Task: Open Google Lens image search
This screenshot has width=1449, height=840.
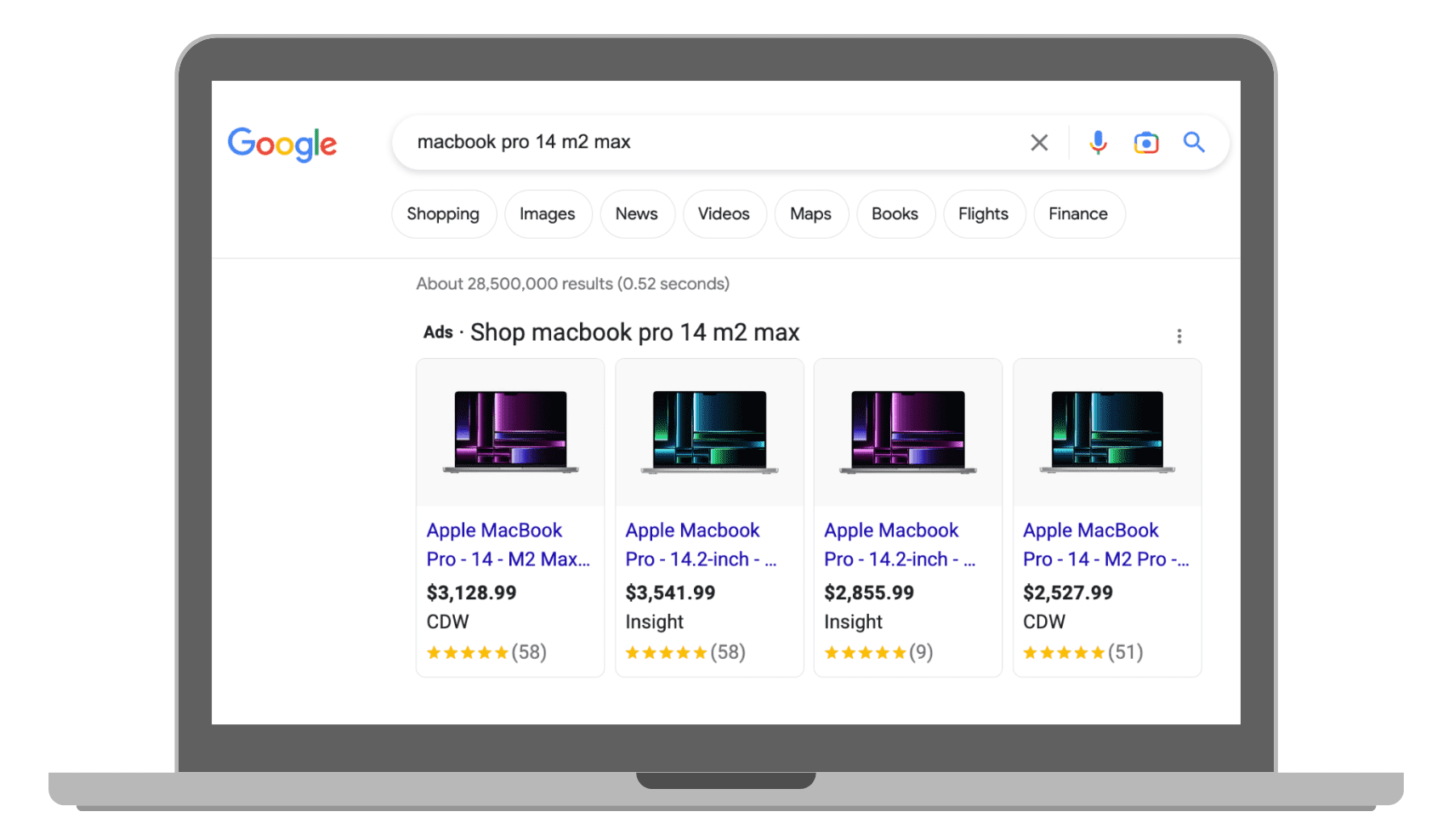Action: coord(1146,142)
